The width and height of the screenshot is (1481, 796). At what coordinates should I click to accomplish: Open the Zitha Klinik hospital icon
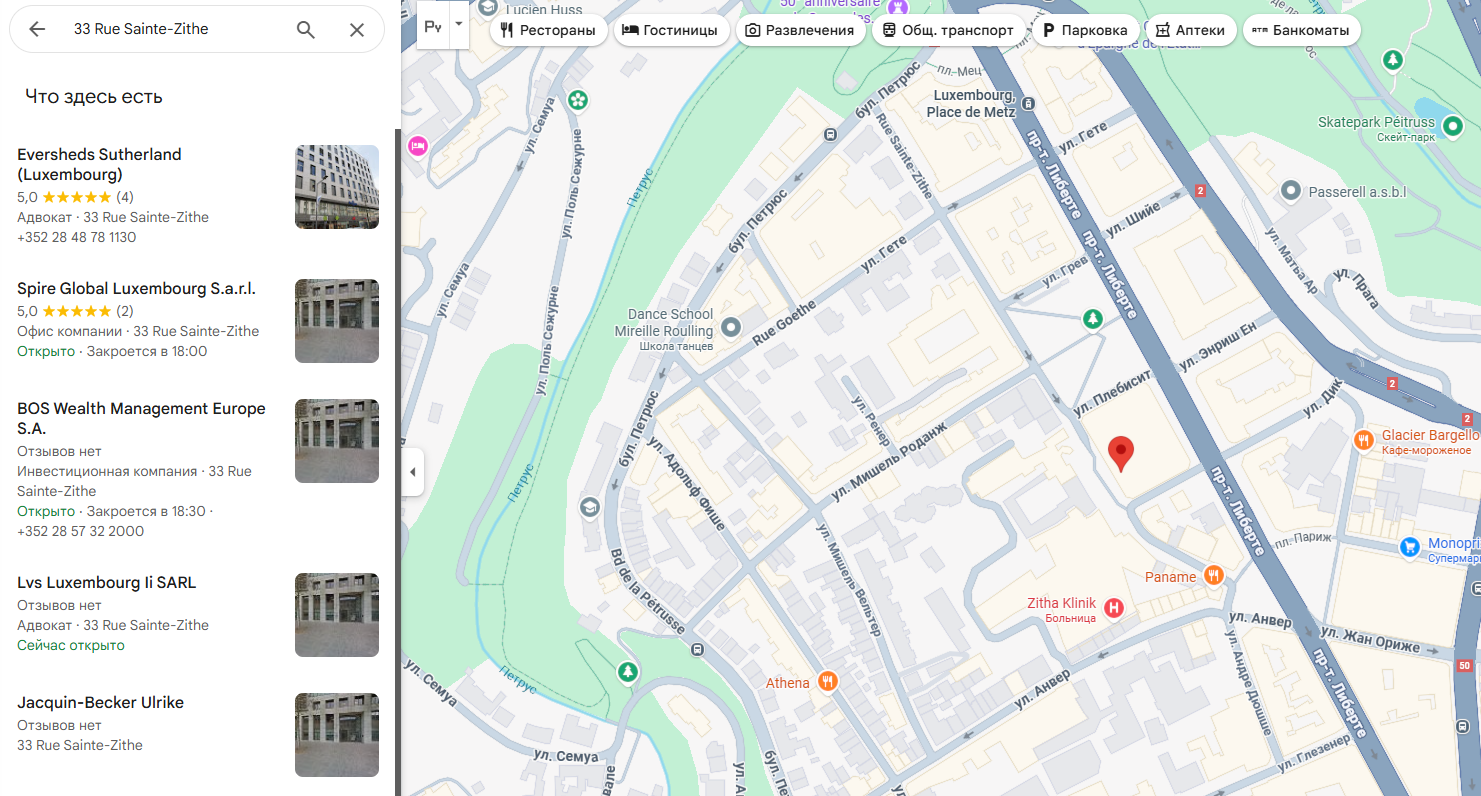[x=1112, y=606]
